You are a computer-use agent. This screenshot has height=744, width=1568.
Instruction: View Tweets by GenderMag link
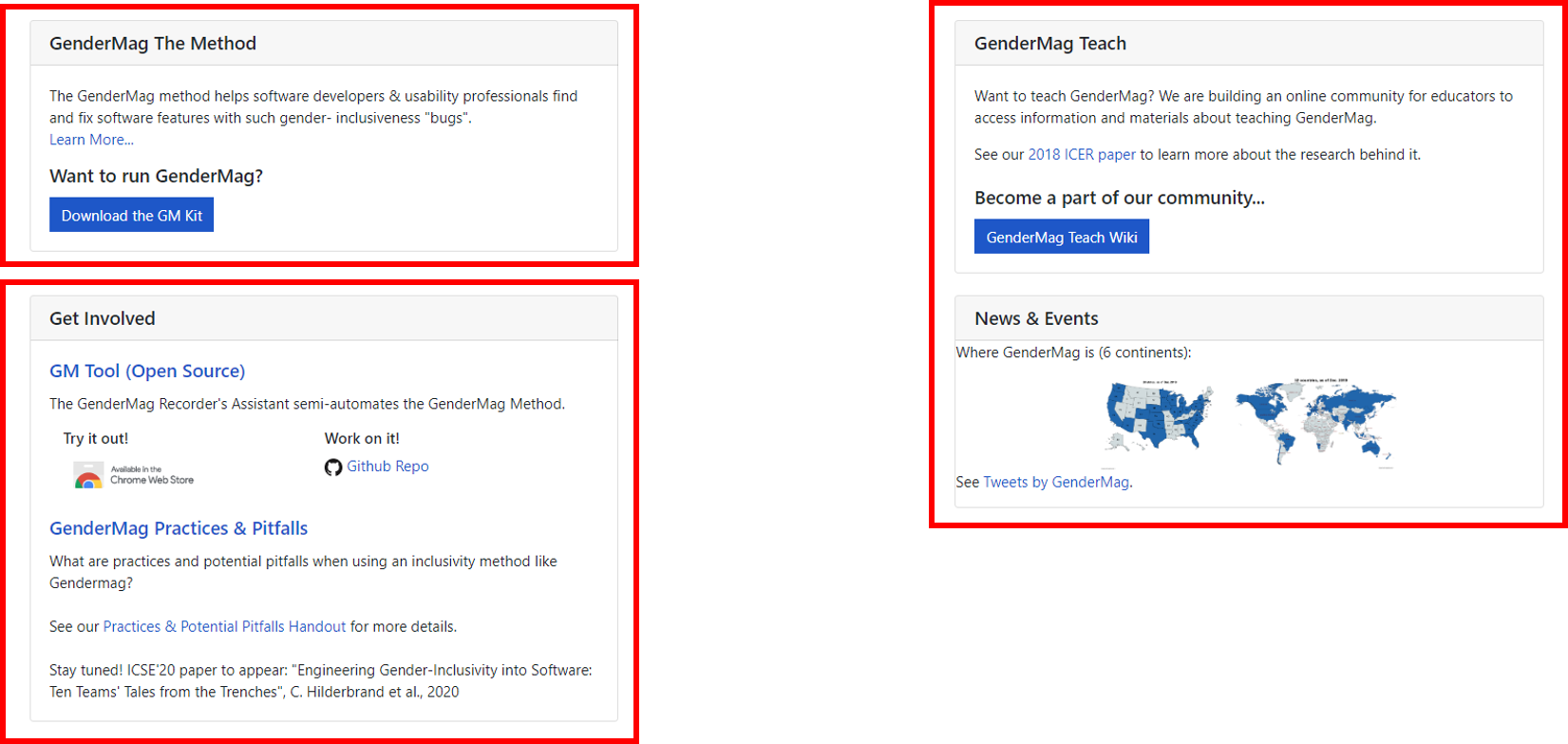click(x=1055, y=483)
